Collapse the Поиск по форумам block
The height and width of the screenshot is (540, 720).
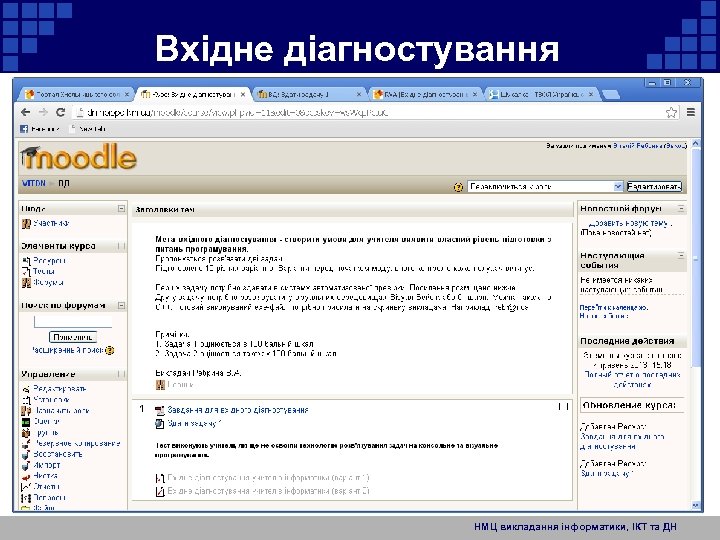[121, 305]
